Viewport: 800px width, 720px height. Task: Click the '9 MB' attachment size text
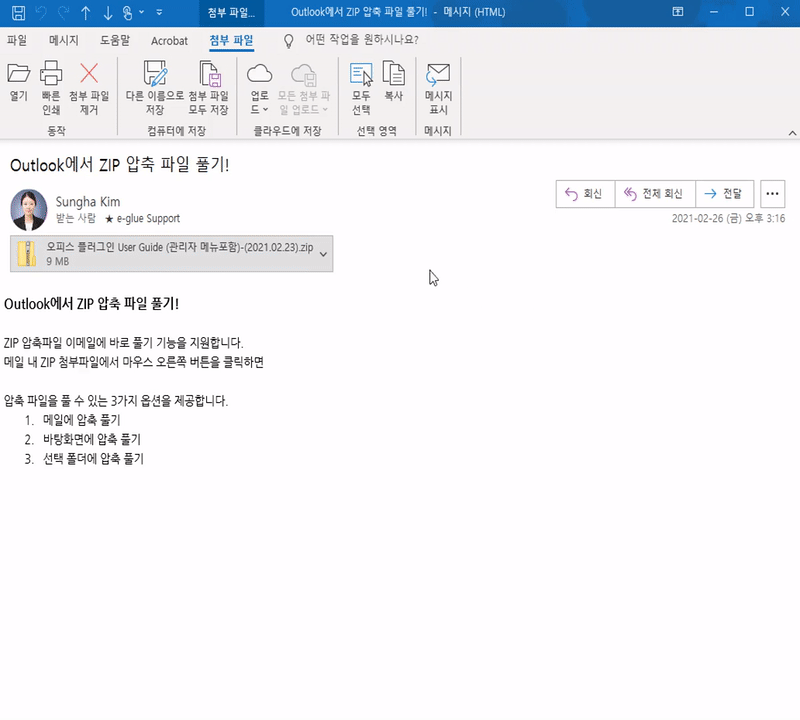58,261
